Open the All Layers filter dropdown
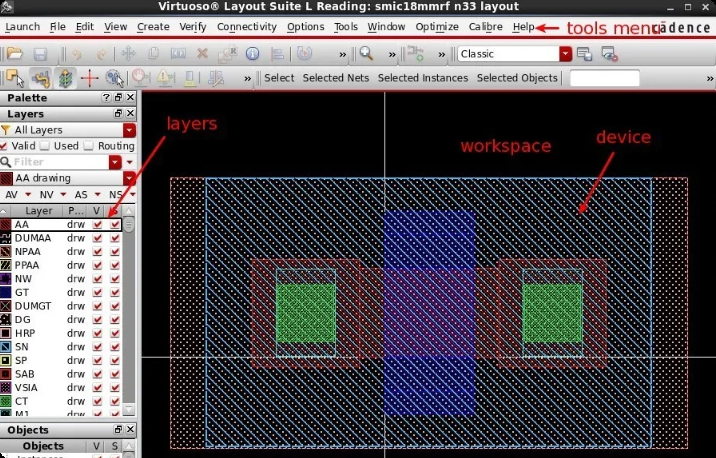 [129, 130]
